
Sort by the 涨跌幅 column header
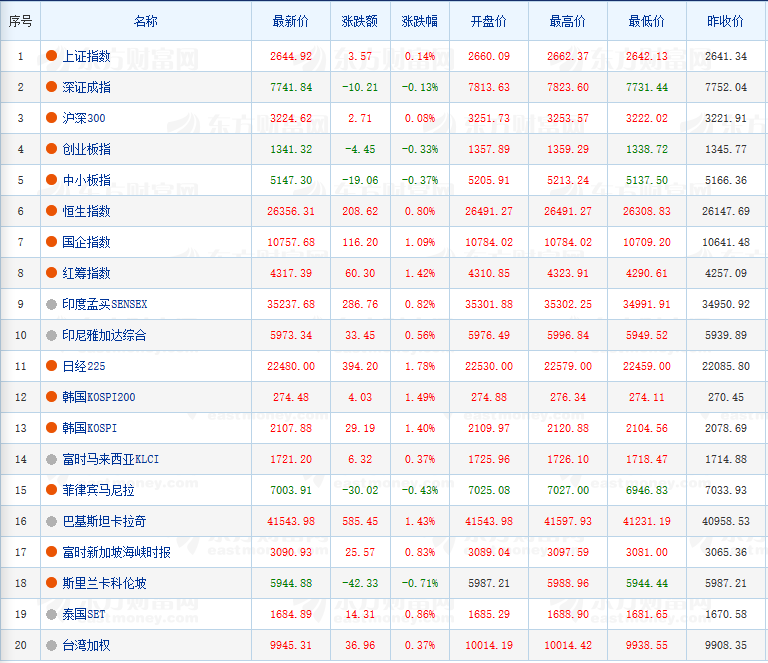coord(420,21)
